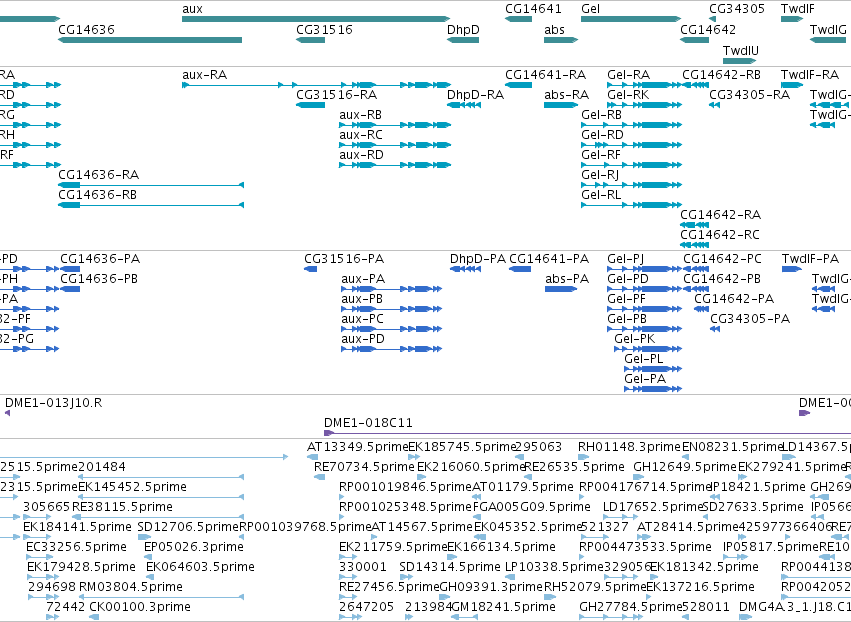Click the CG14641 gene label
851x622 pixels.
(x=533, y=9)
